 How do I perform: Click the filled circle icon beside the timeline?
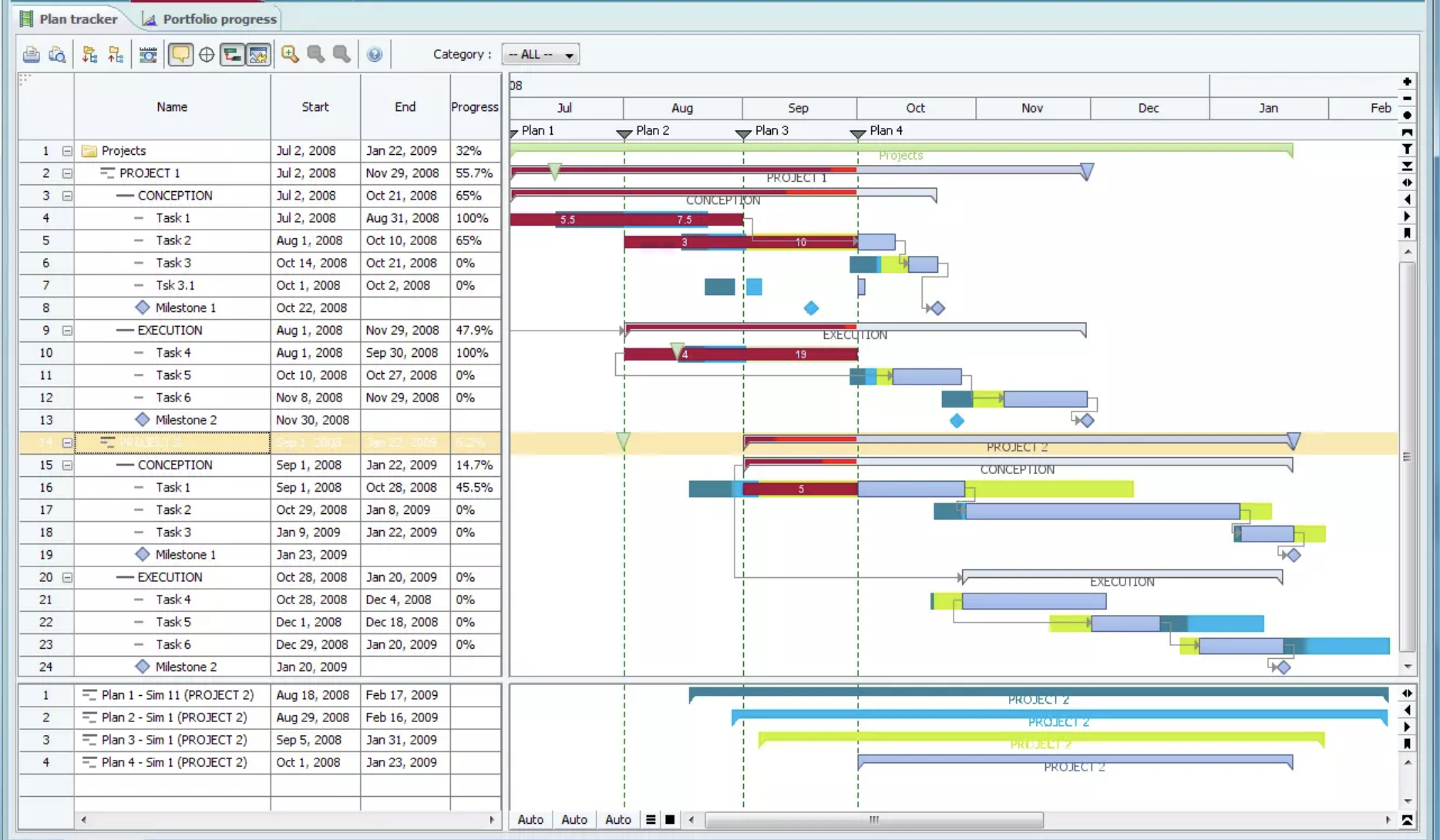[x=1407, y=116]
